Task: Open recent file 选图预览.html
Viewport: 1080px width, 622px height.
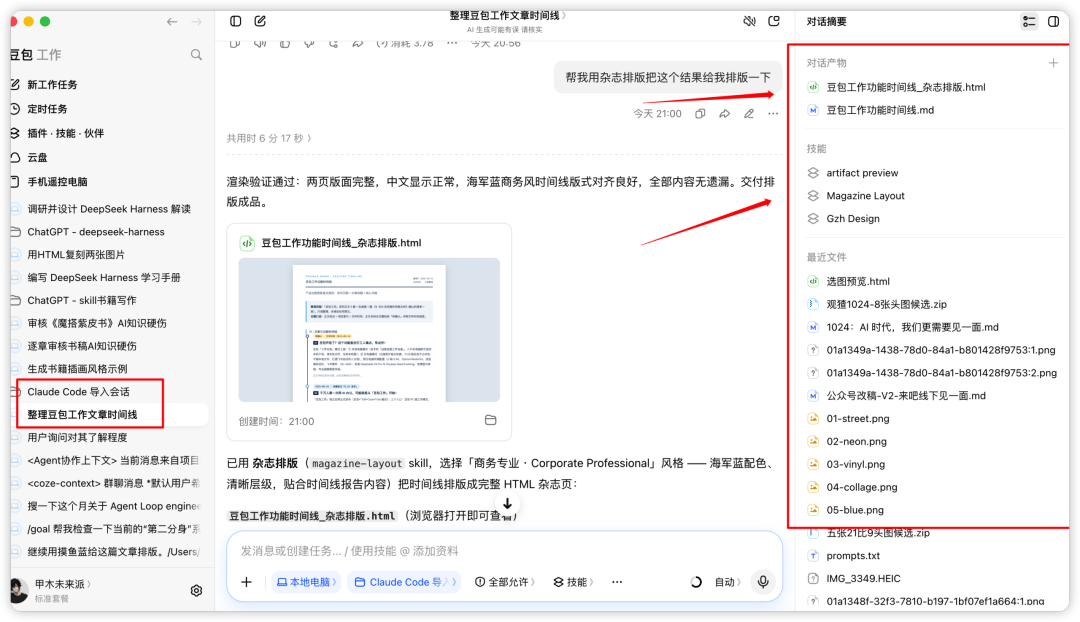Action: click(858, 281)
